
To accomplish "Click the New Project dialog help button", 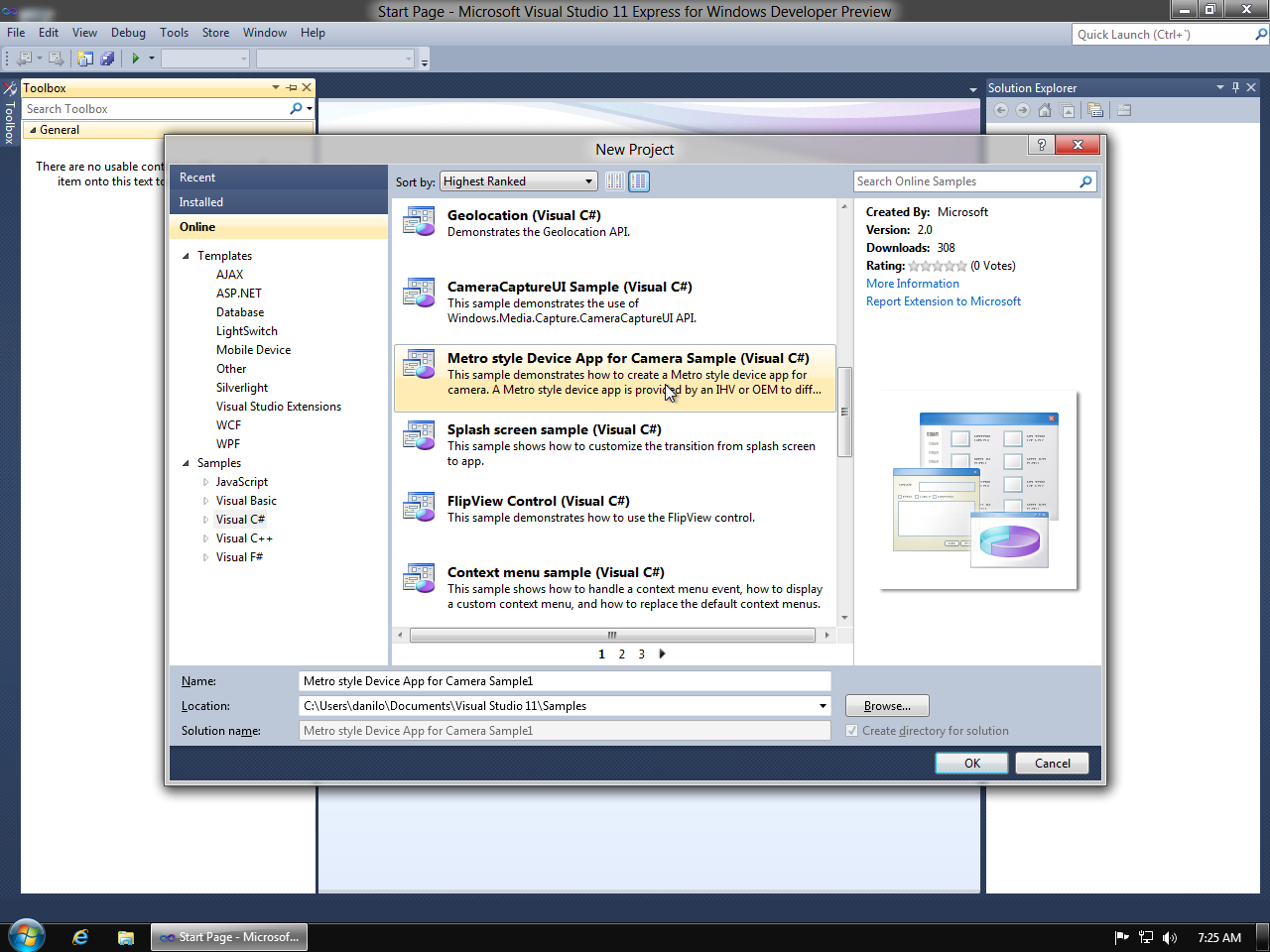I will coord(1041,145).
